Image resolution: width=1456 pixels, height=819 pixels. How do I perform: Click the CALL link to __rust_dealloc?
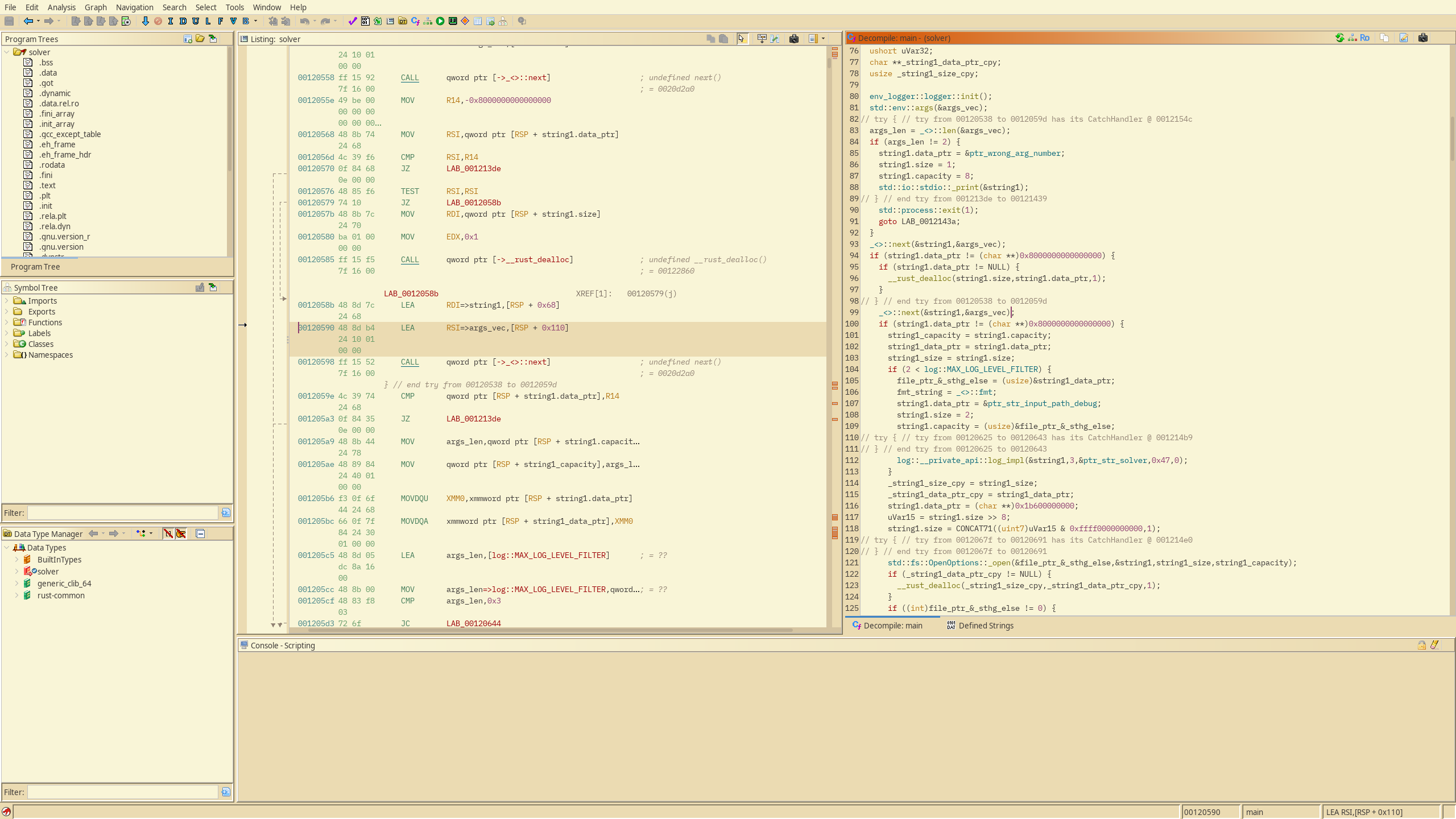409,260
